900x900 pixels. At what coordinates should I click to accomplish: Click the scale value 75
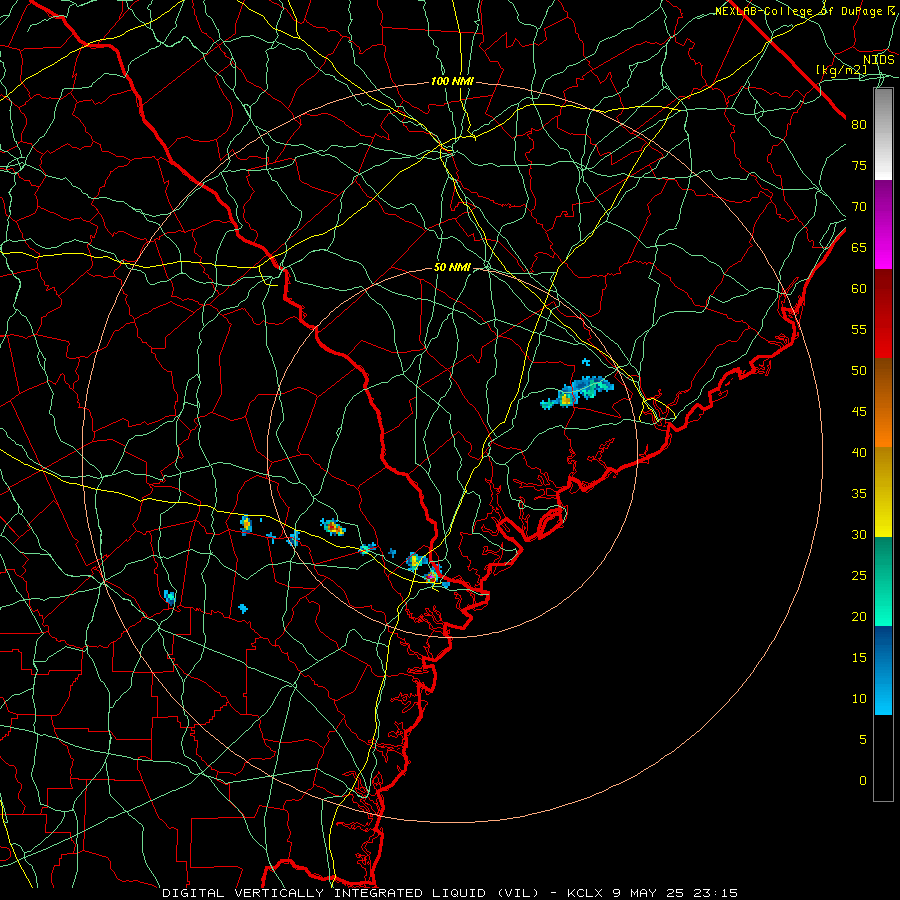[x=859, y=166]
